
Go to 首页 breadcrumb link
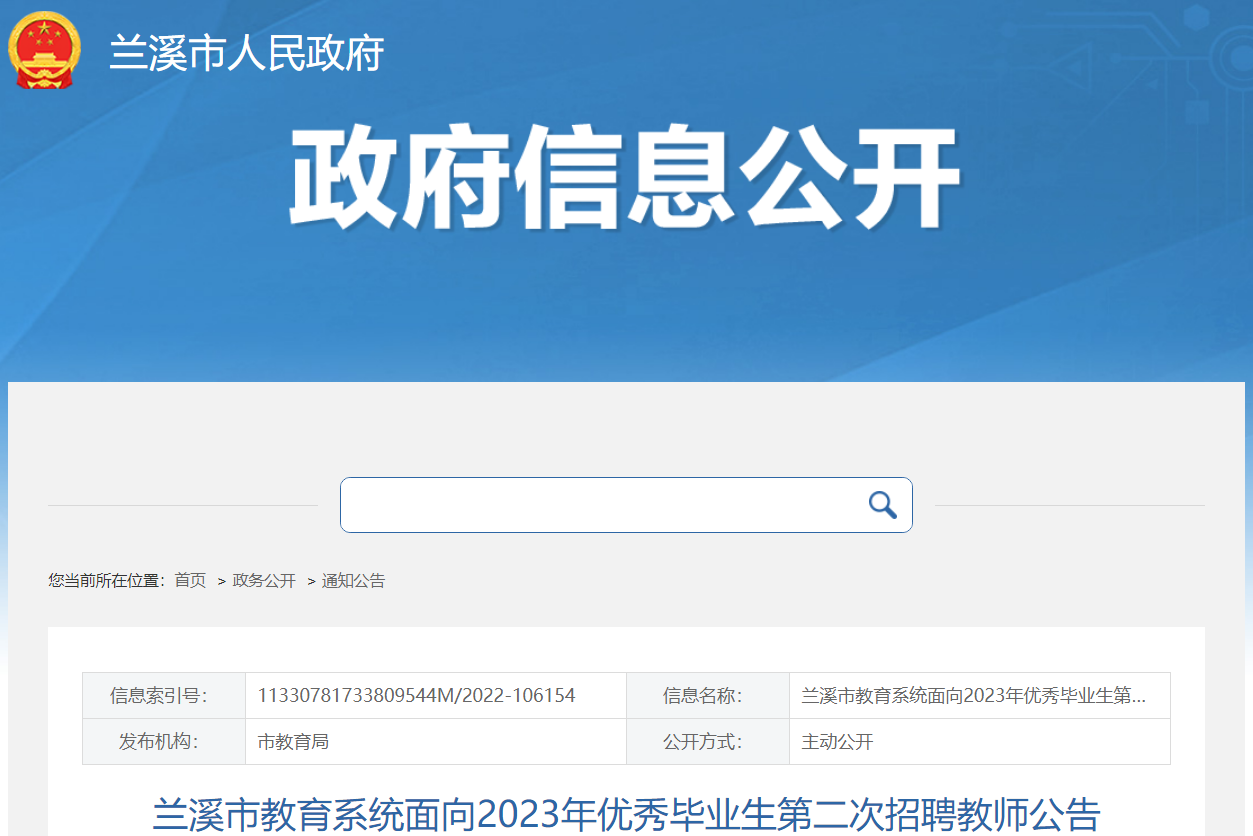point(190,581)
